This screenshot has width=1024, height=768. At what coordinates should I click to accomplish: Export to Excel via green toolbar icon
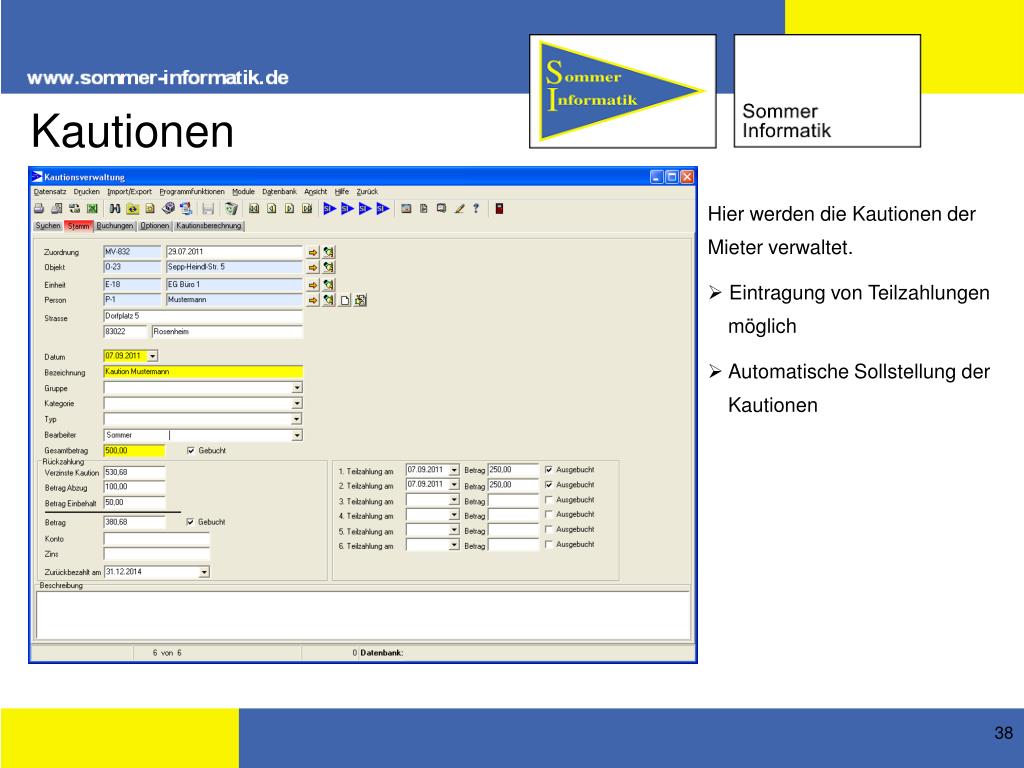pyautogui.click(x=92, y=209)
